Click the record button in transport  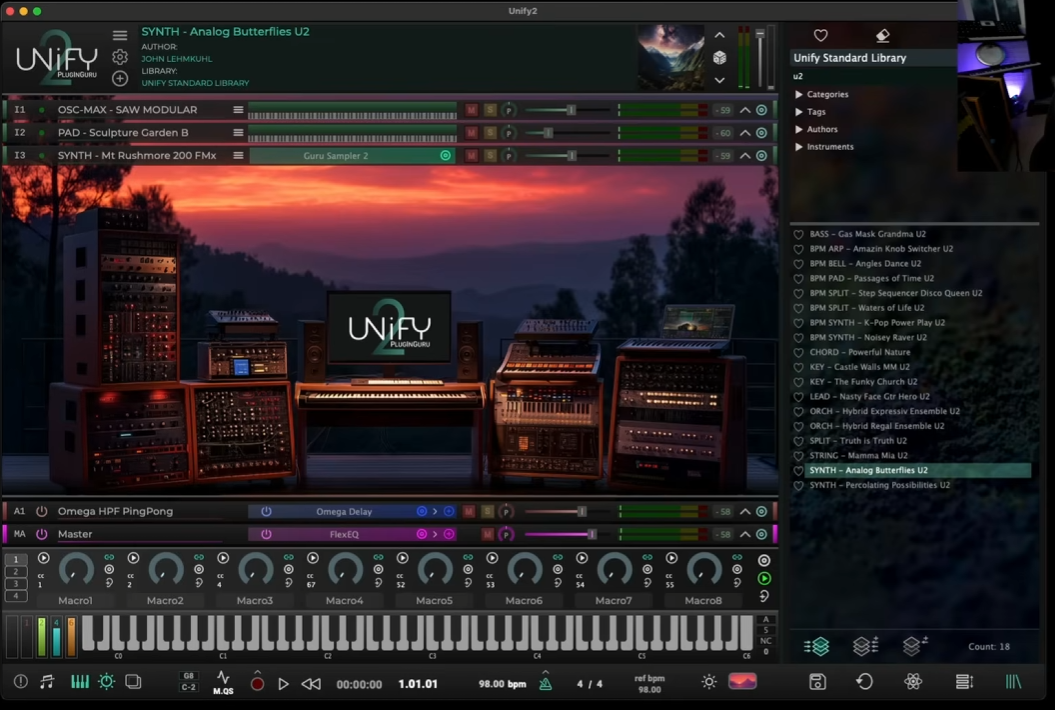tap(257, 684)
